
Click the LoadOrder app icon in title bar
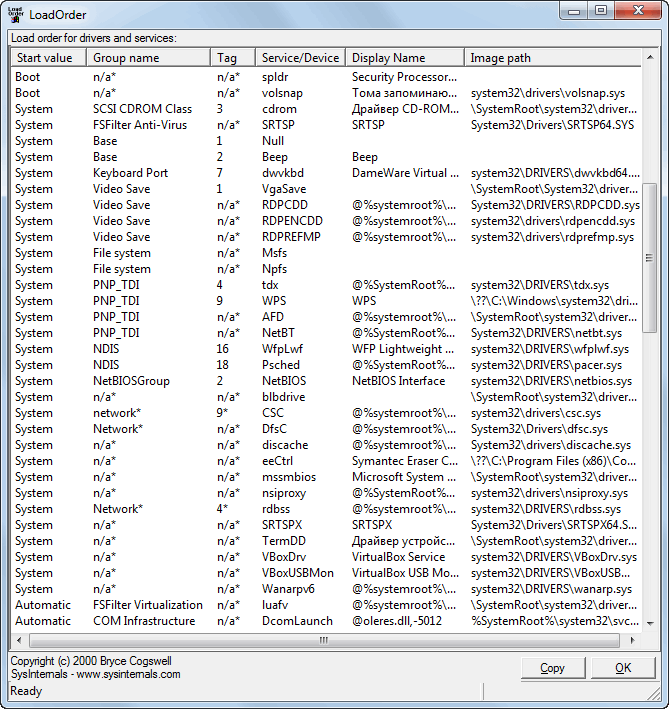pos(15,14)
